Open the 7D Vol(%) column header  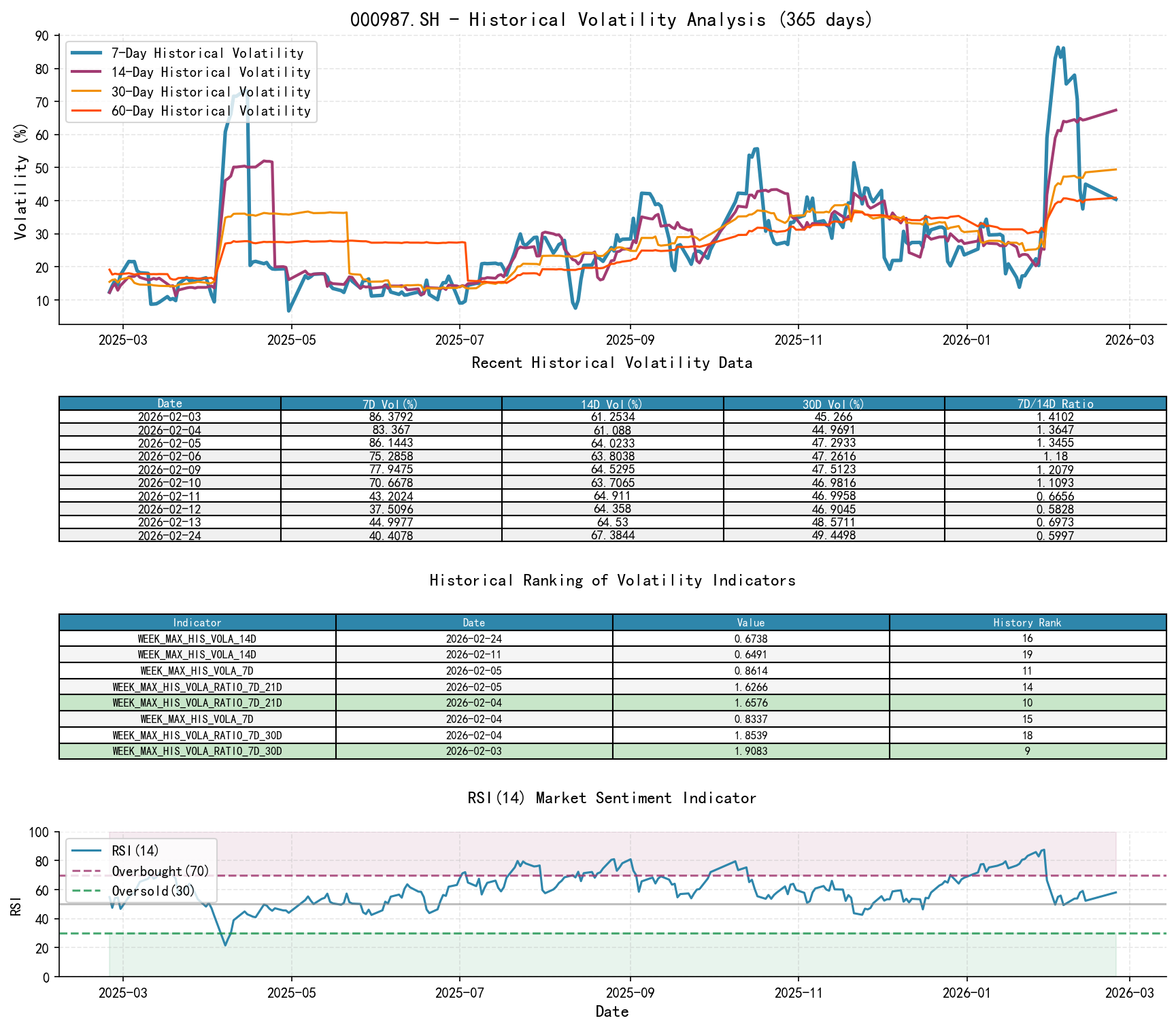pos(391,403)
